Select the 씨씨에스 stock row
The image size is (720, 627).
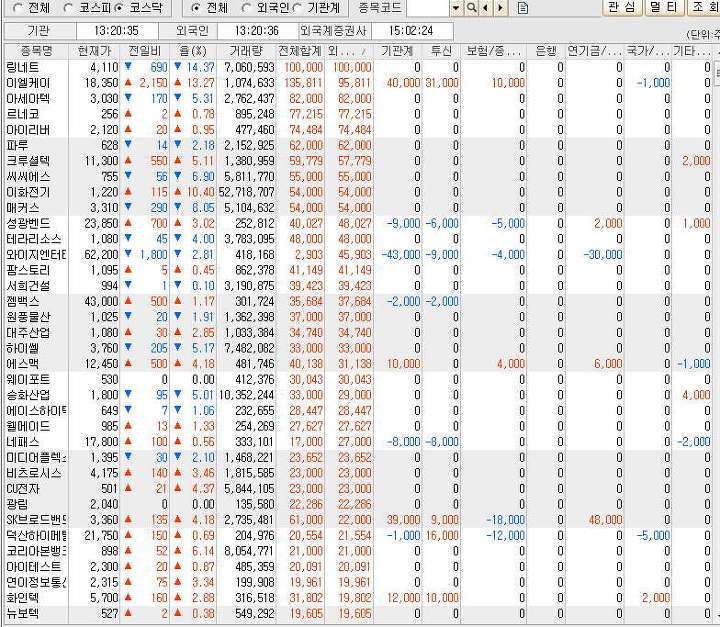[x=360, y=176]
